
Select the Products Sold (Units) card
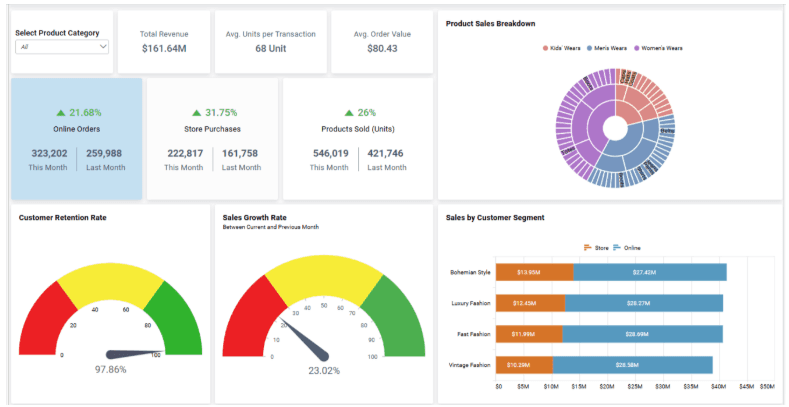358,139
